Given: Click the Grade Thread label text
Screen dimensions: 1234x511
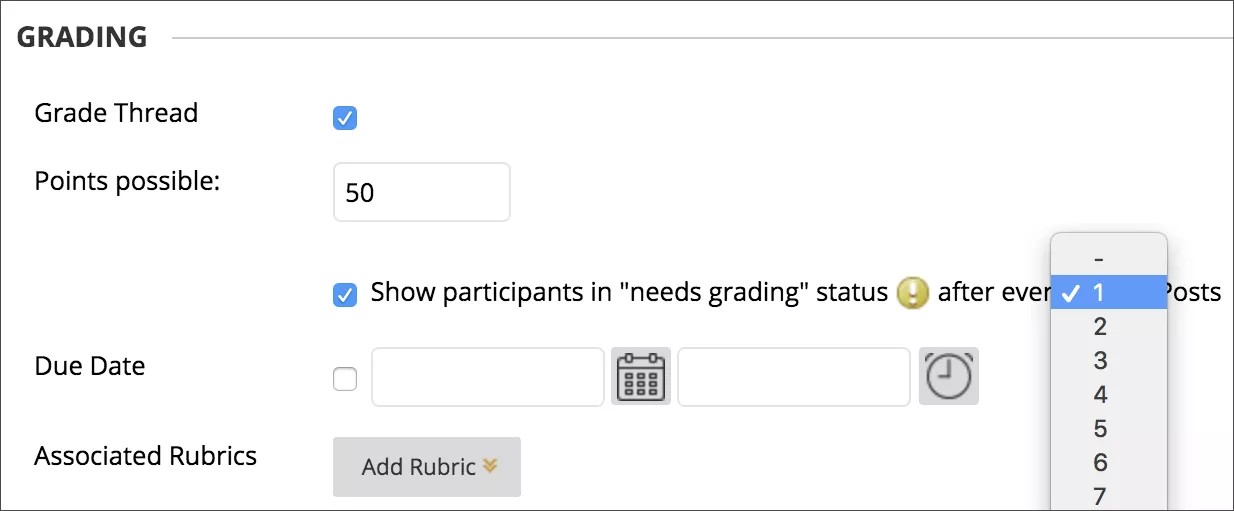Looking at the screenshot, I should click(x=116, y=113).
